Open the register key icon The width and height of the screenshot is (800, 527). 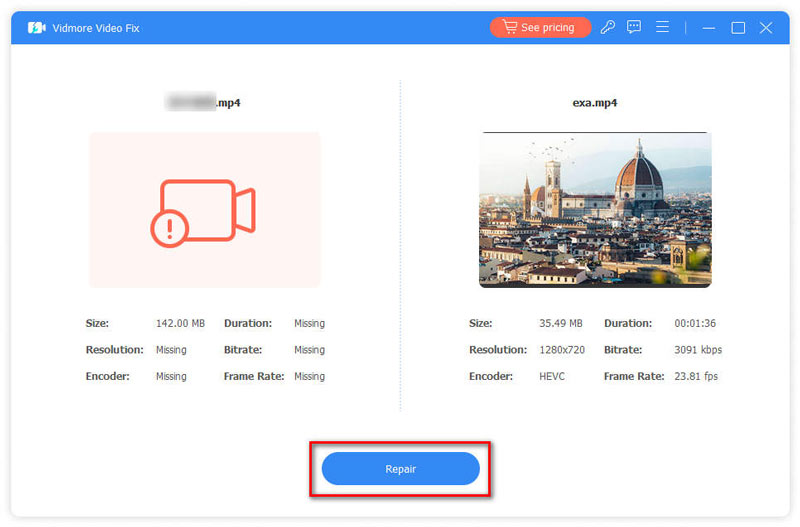click(608, 28)
